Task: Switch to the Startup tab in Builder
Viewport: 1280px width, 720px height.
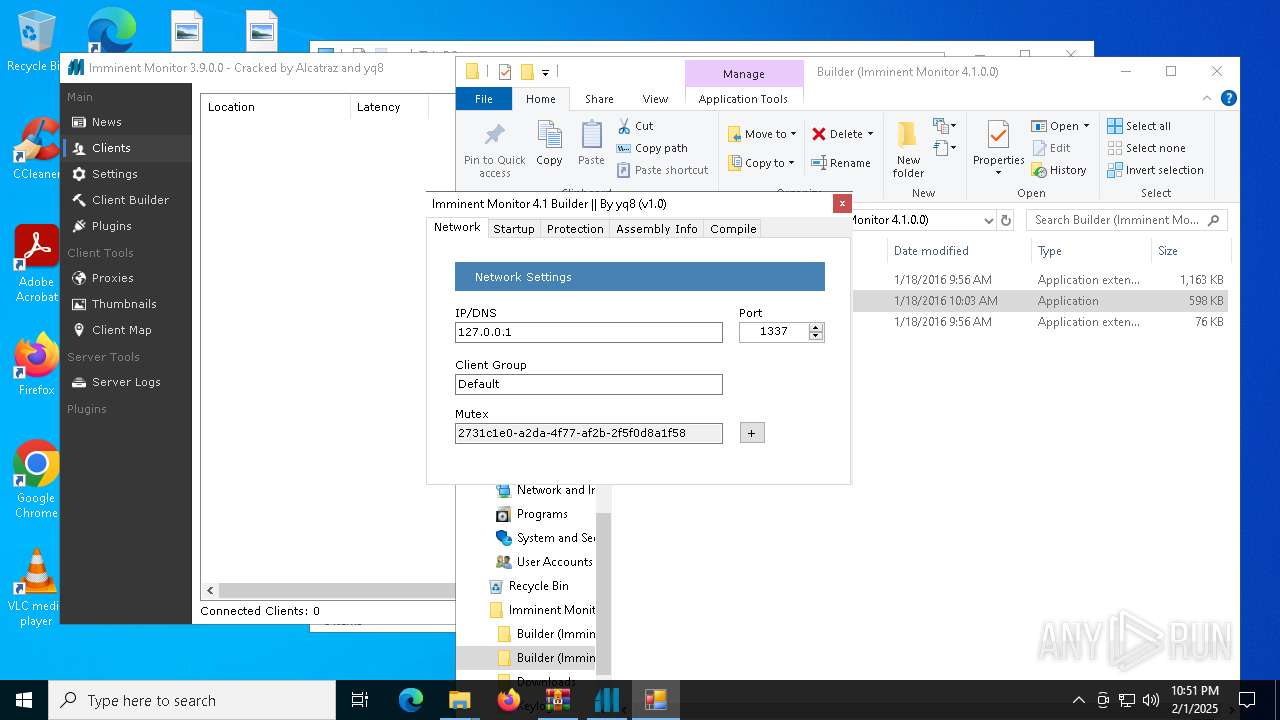Action: click(514, 229)
